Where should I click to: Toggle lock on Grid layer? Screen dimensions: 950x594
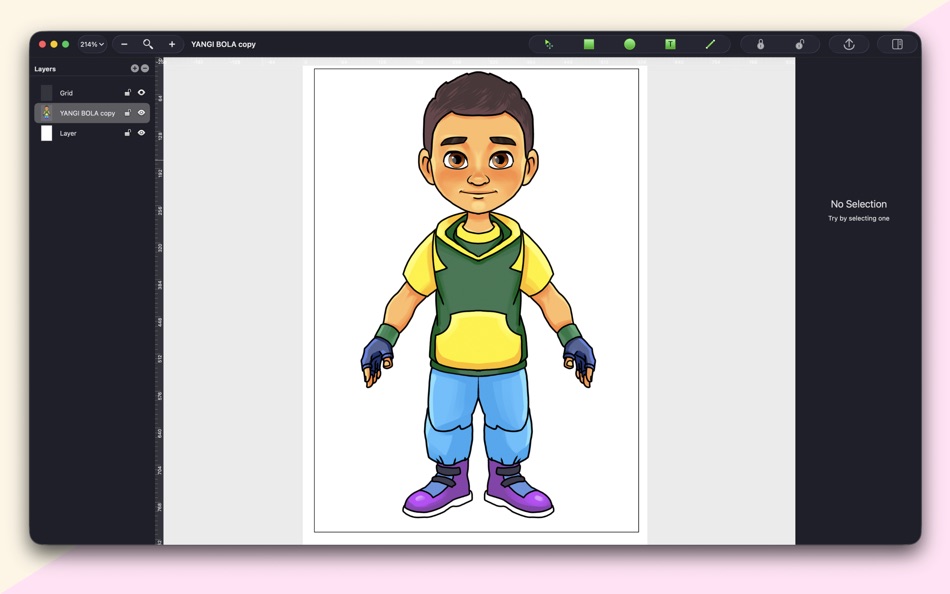click(x=128, y=93)
